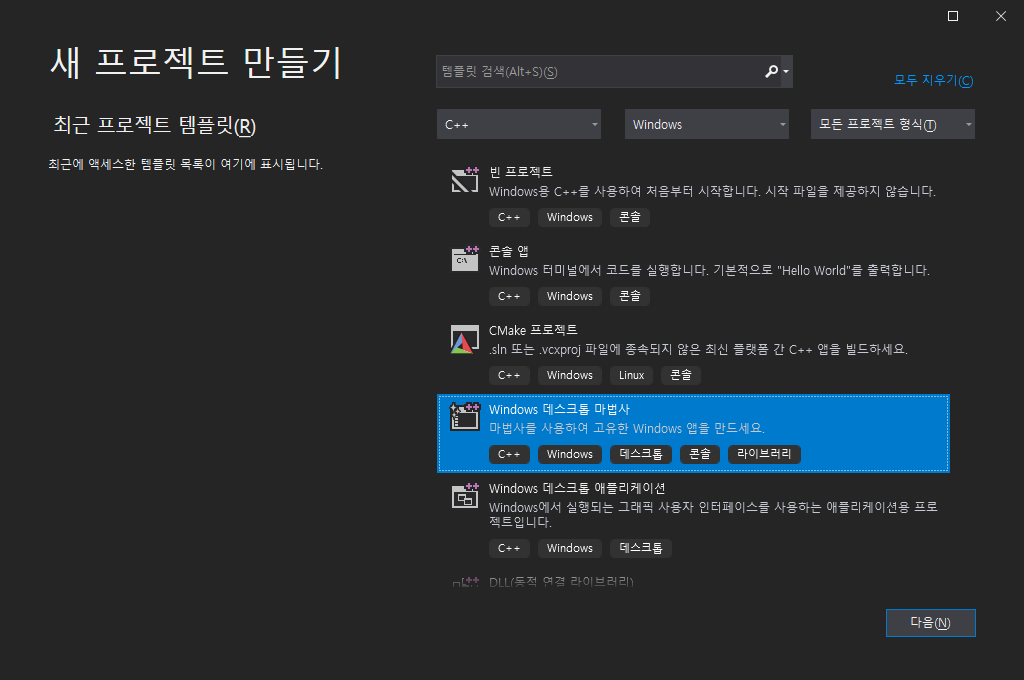Click the Windows 데스크톱 애플리케이션 icon
The width and height of the screenshot is (1024, 680).
coord(465,496)
